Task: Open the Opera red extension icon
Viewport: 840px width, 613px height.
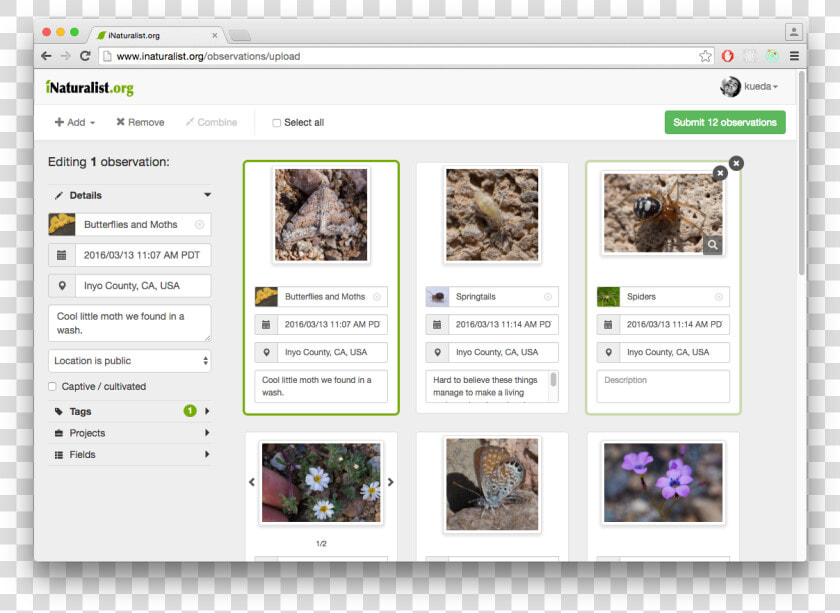Action: click(x=728, y=56)
